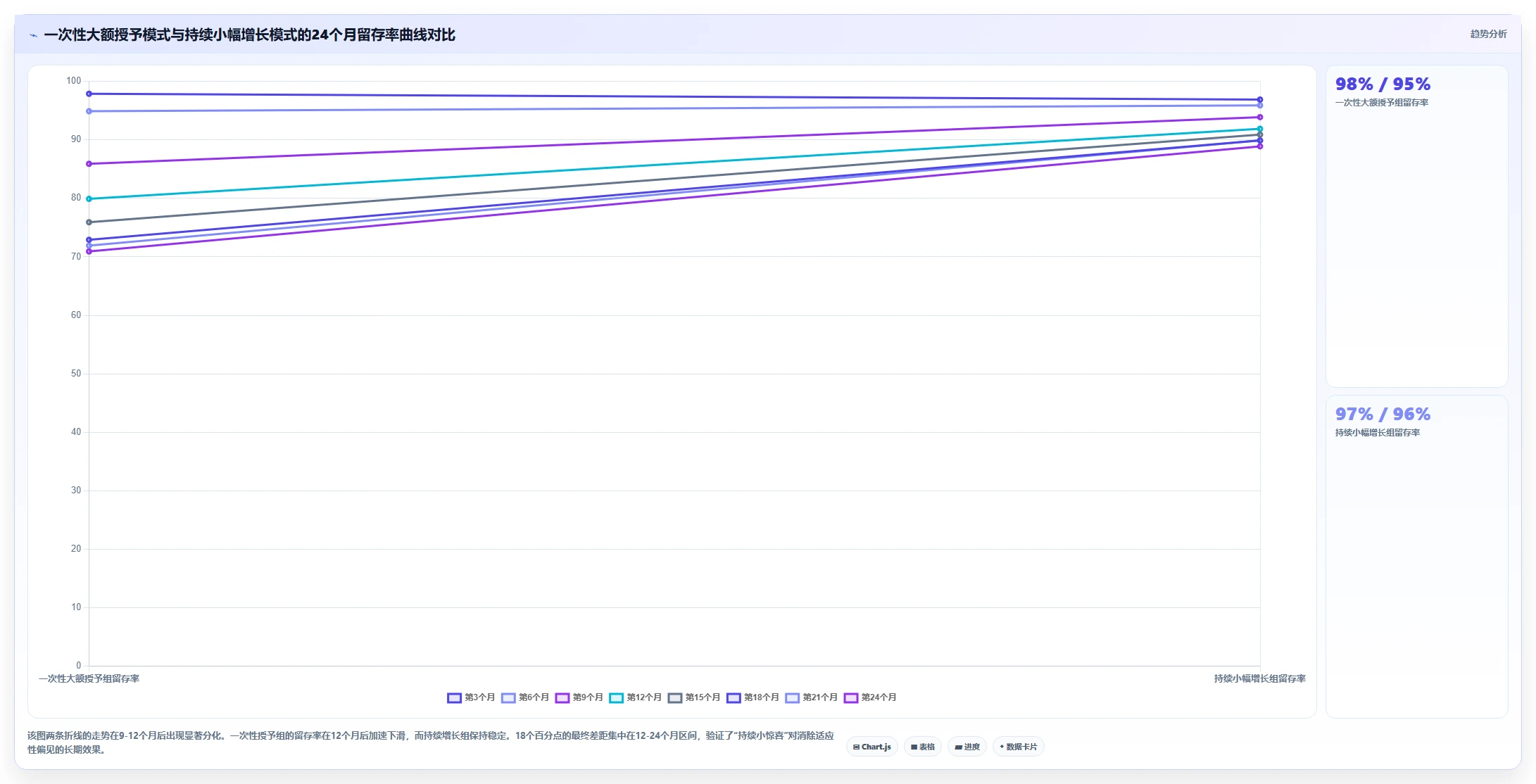Viewport: 1536px width, 784px height.
Task: Toggle the 第15个月 gray legend entry
Action: pyautogui.click(x=693, y=697)
